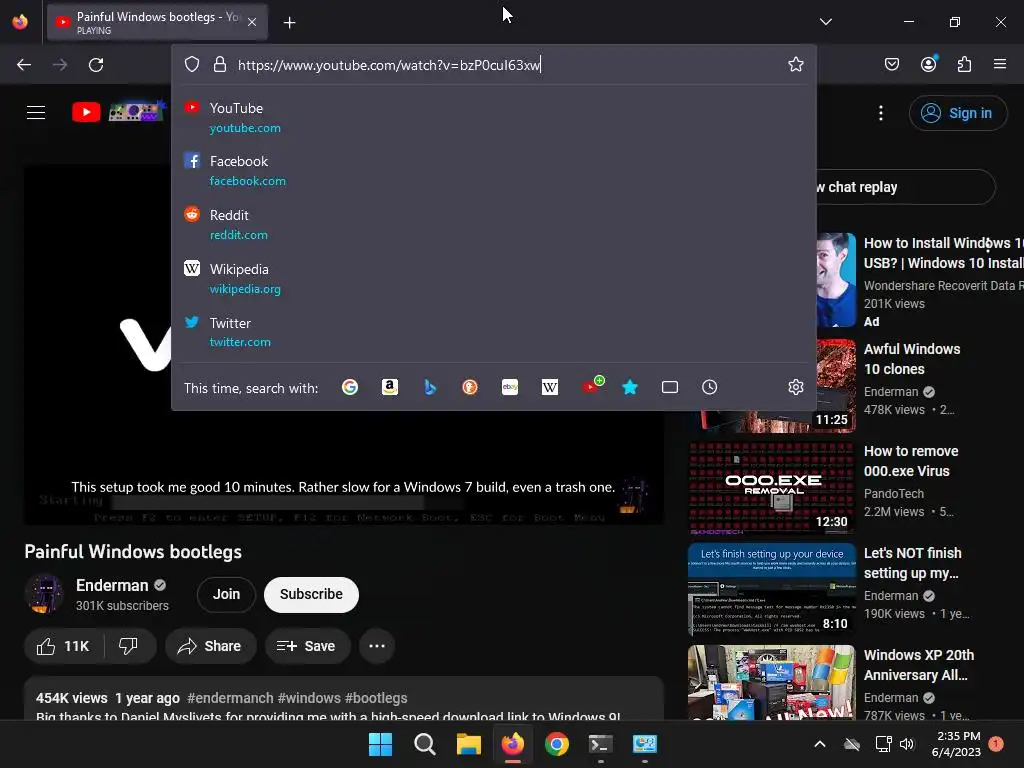Click Enderman channel avatar

tap(44, 594)
